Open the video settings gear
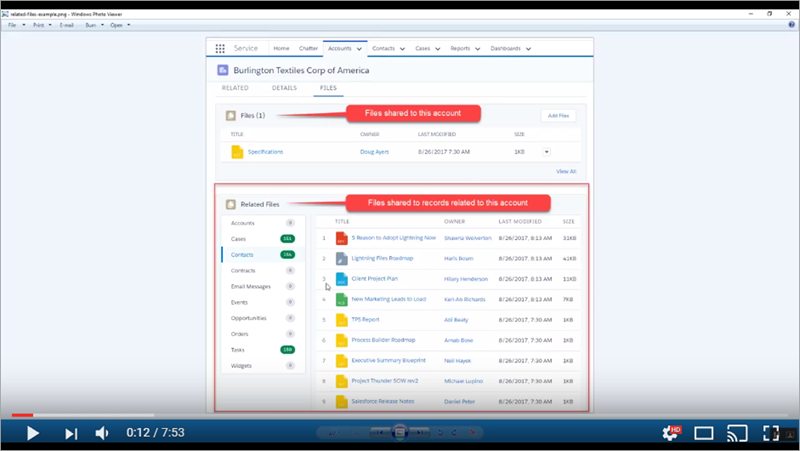800x451 pixels. [x=671, y=433]
